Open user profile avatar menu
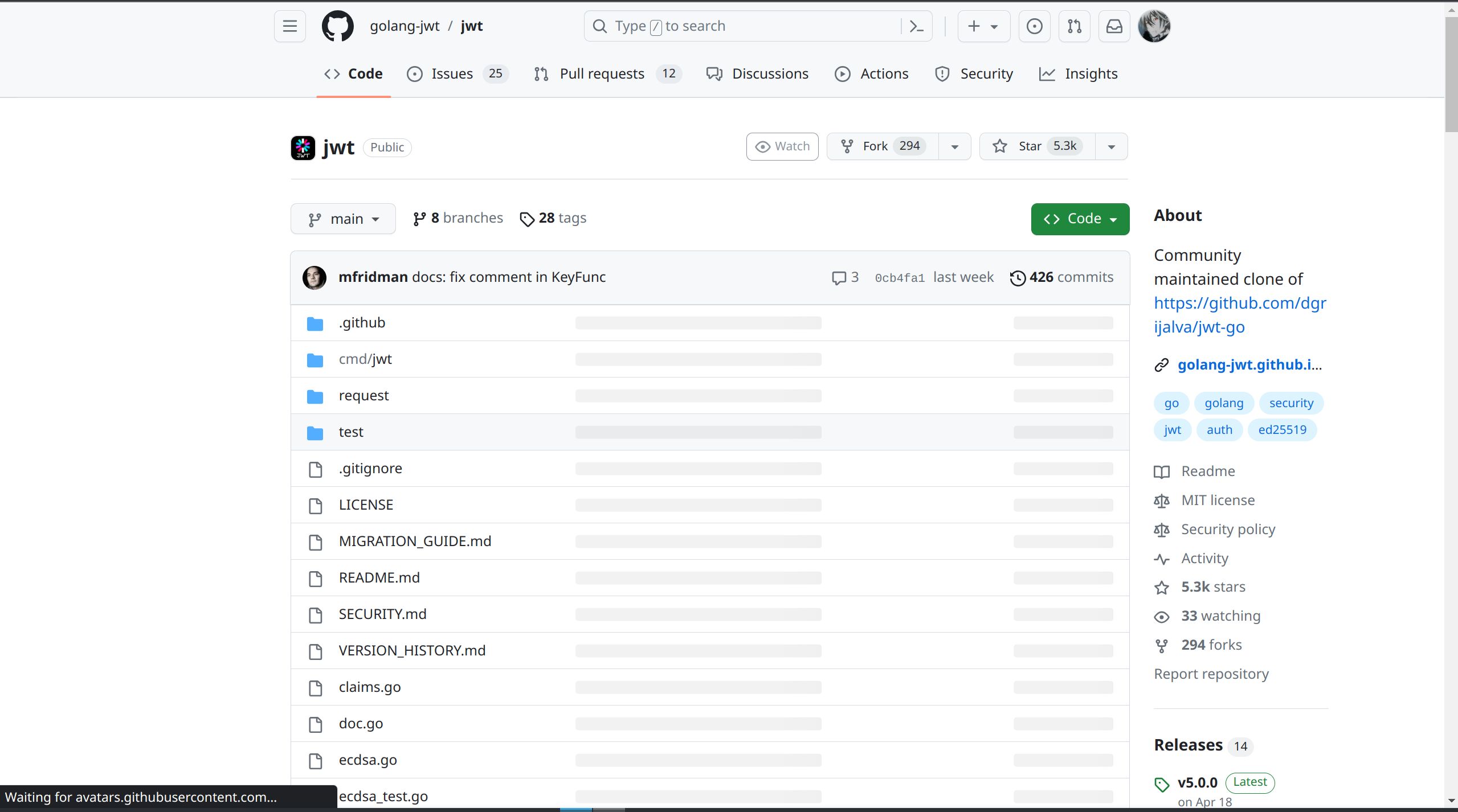Viewport: 1458px width, 812px height. (x=1154, y=26)
